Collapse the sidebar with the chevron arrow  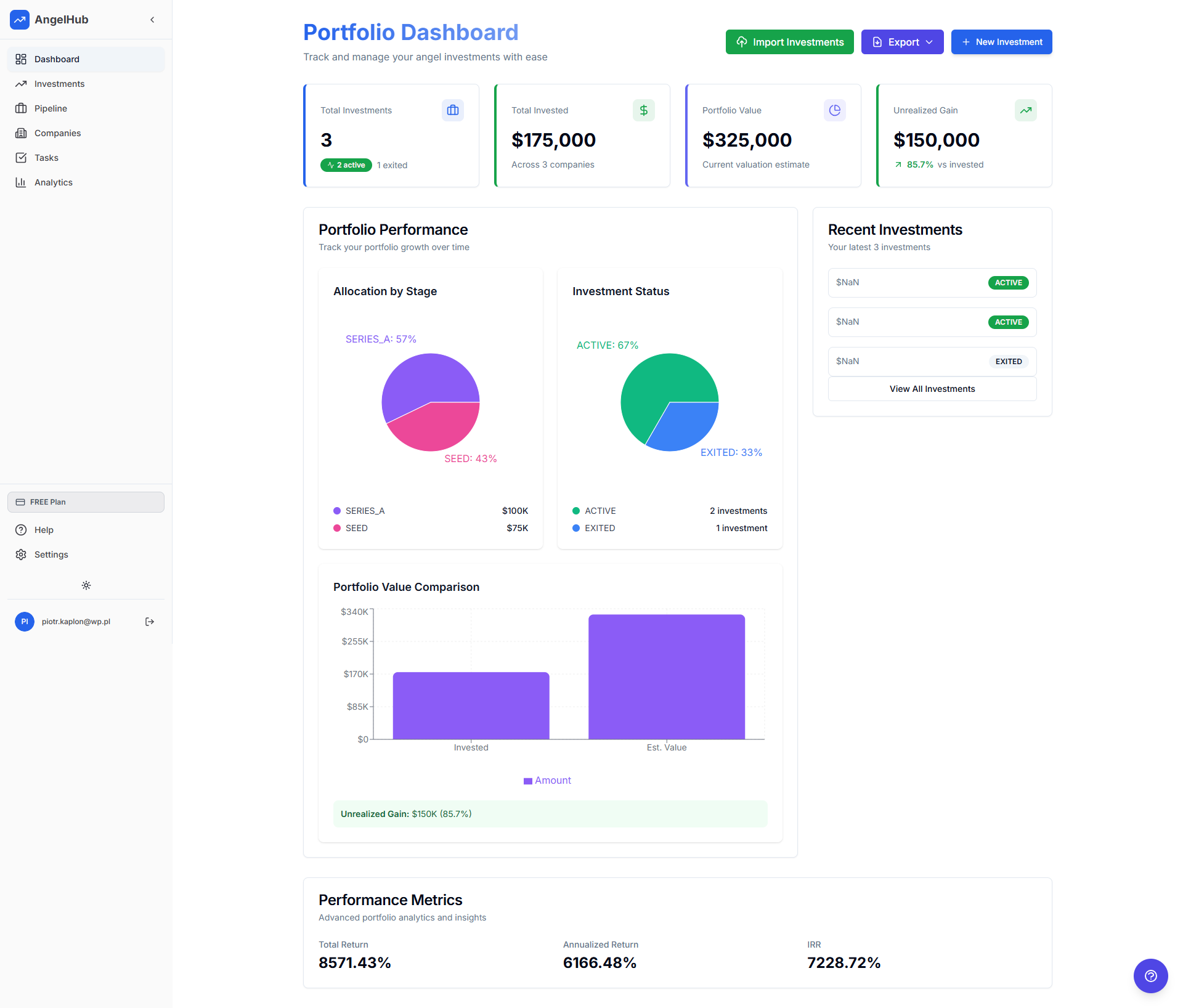(x=152, y=19)
